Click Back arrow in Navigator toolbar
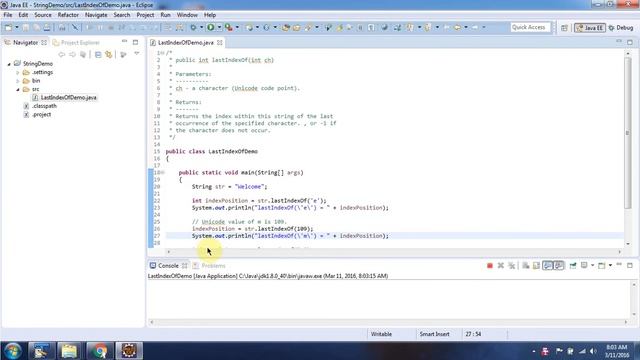 click(x=62, y=54)
